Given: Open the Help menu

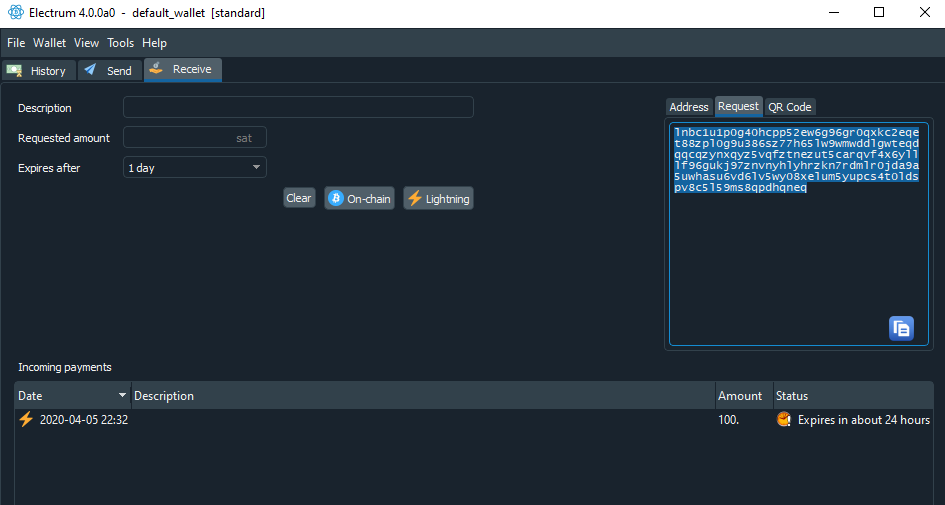Looking at the screenshot, I should [x=154, y=43].
